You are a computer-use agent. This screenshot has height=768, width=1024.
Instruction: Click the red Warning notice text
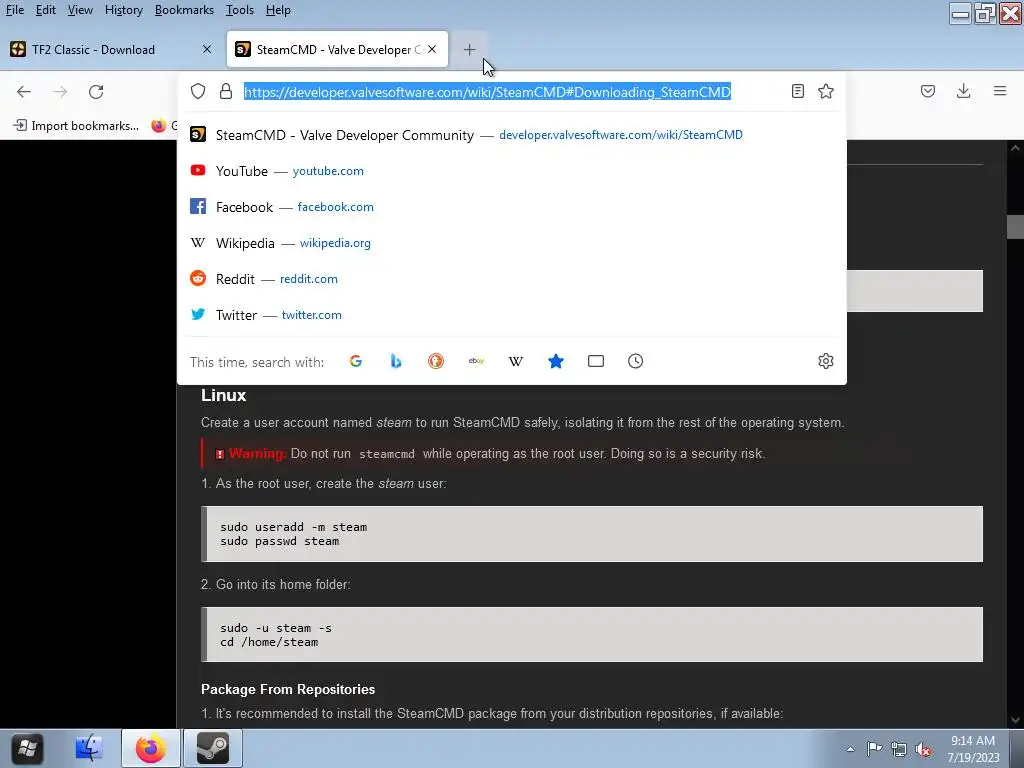pos(257,453)
